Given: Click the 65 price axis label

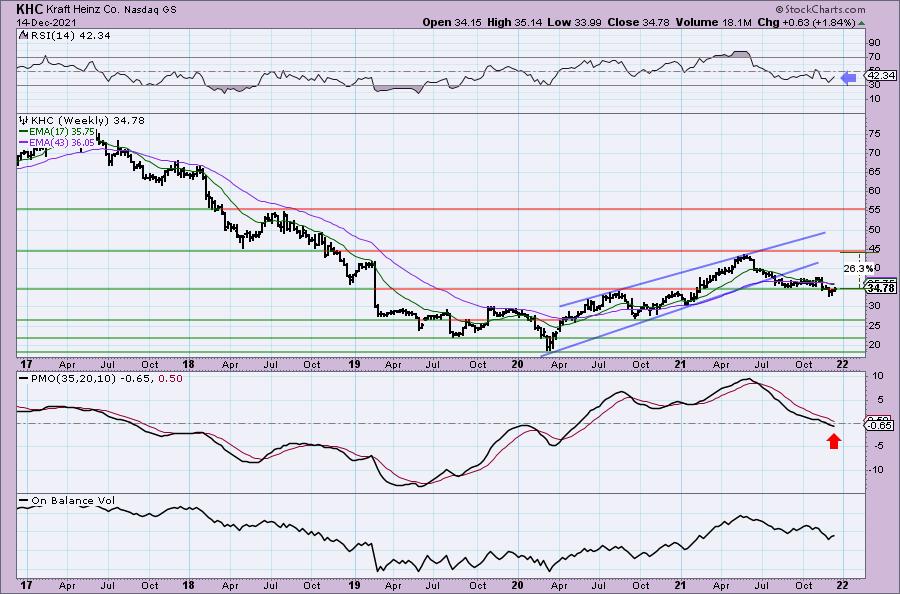Looking at the screenshot, I should (875, 172).
